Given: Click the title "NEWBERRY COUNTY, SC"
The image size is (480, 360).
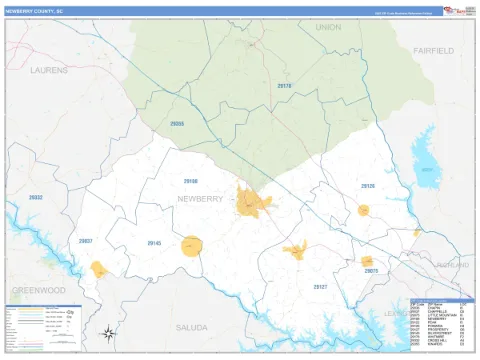Looking at the screenshot, I should pos(34,11).
